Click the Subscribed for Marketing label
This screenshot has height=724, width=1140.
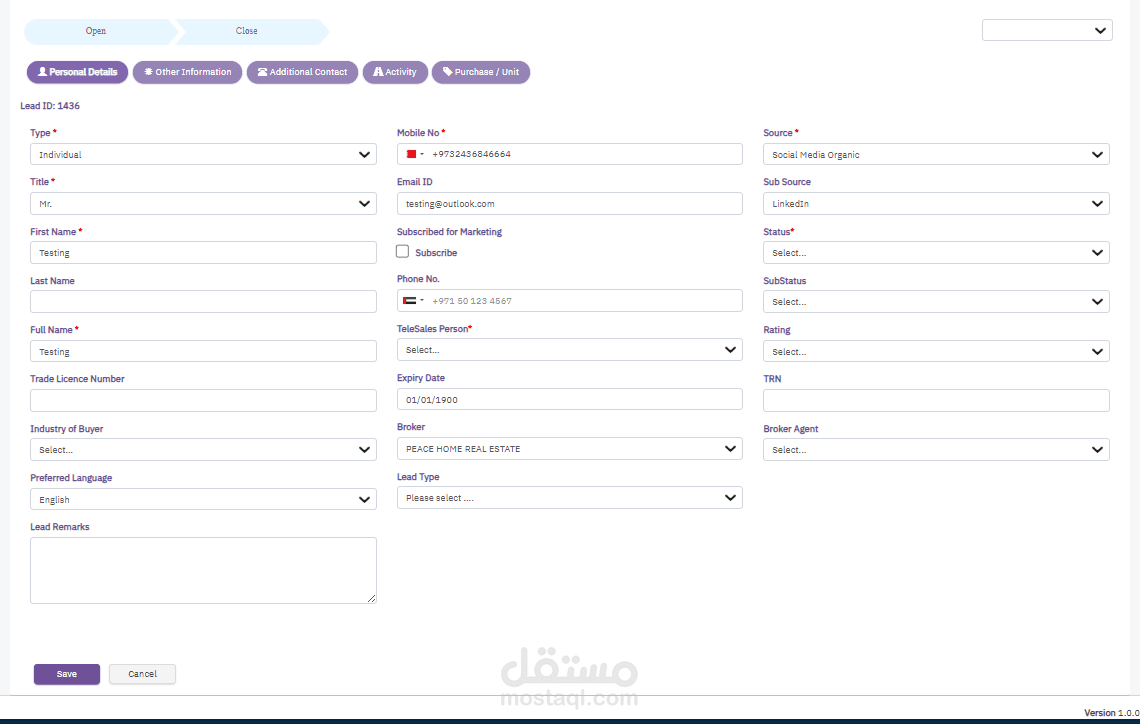pos(449,232)
